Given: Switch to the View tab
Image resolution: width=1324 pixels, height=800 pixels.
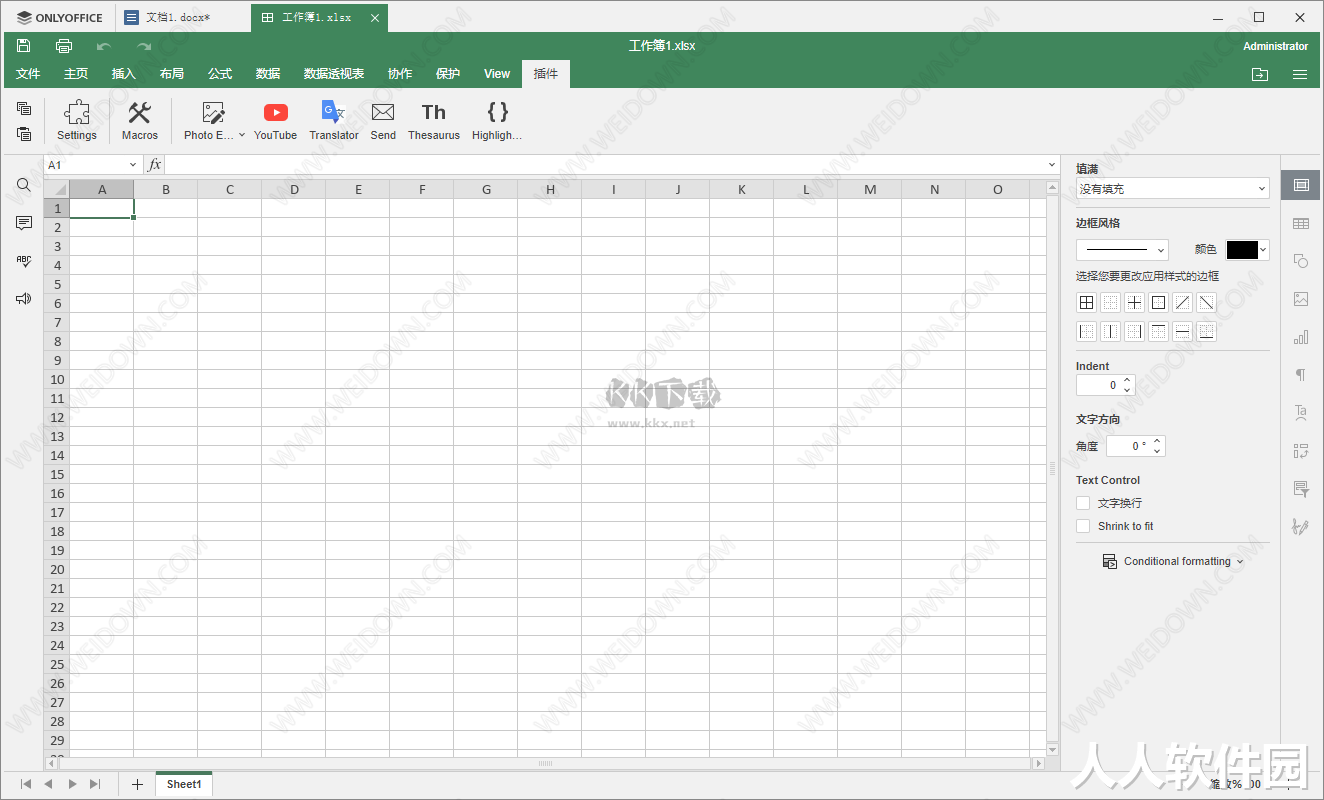Looking at the screenshot, I should [x=497, y=74].
